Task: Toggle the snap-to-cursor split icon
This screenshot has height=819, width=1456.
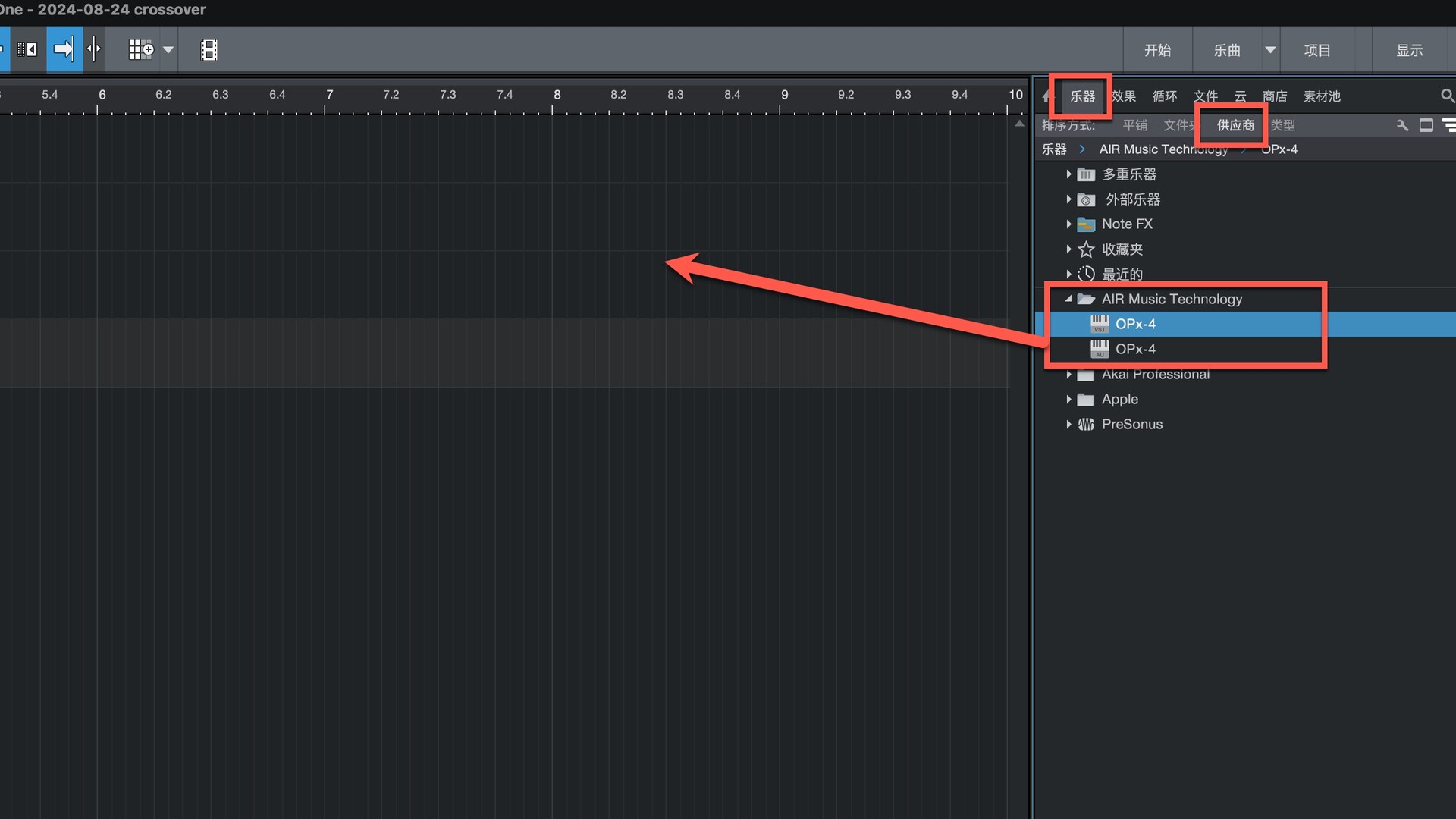Action: 94,50
